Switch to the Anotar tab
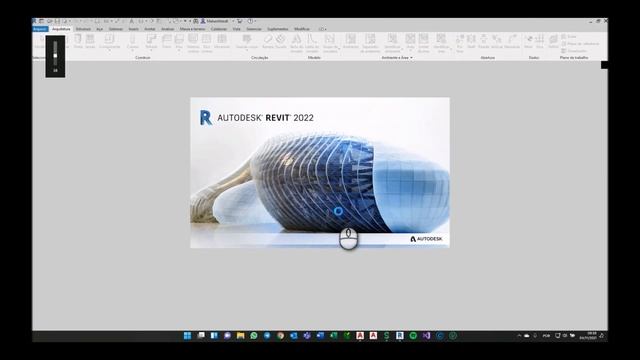This screenshot has height=360, width=640. point(150,29)
